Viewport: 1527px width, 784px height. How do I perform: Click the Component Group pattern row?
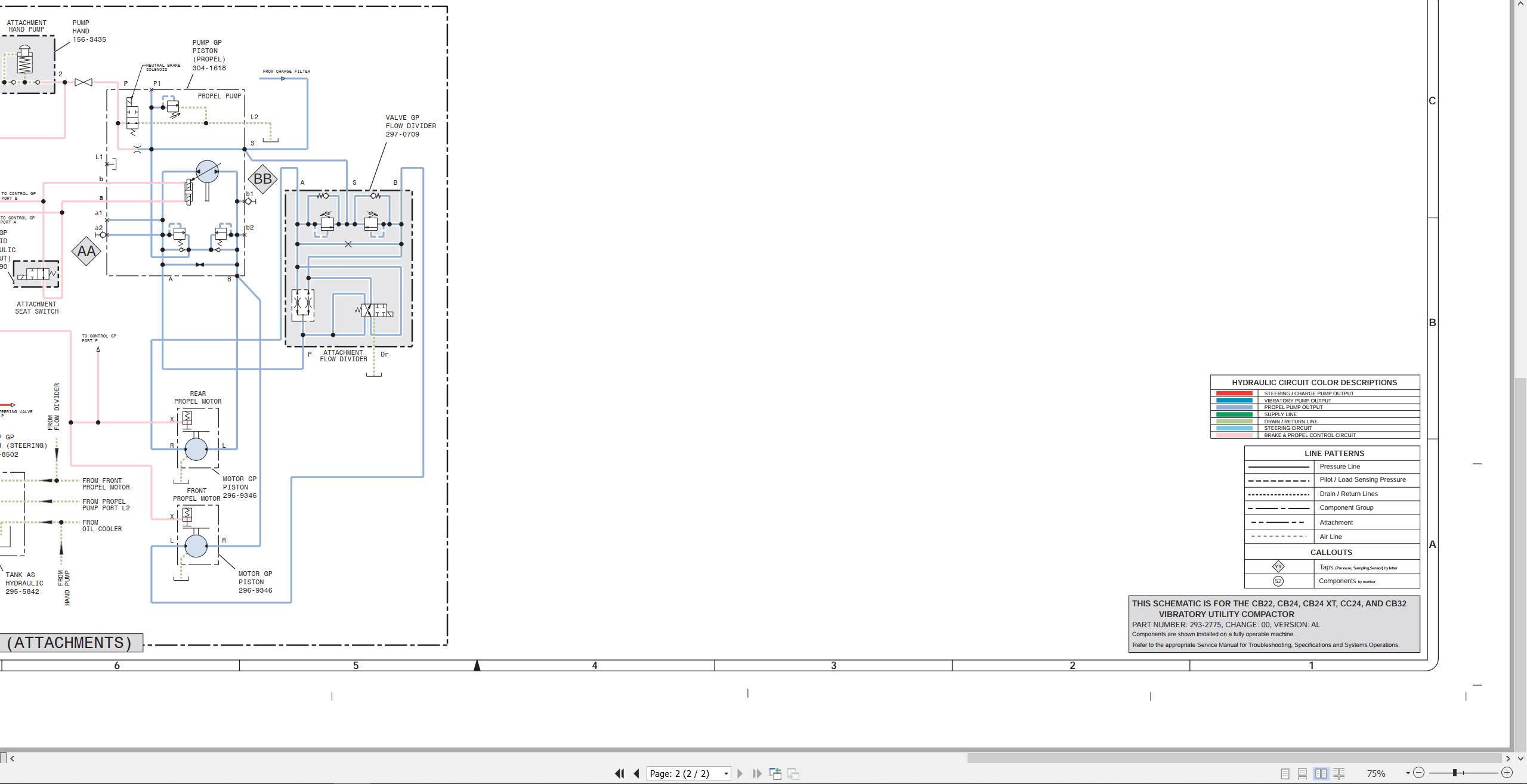[x=1332, y=508]
